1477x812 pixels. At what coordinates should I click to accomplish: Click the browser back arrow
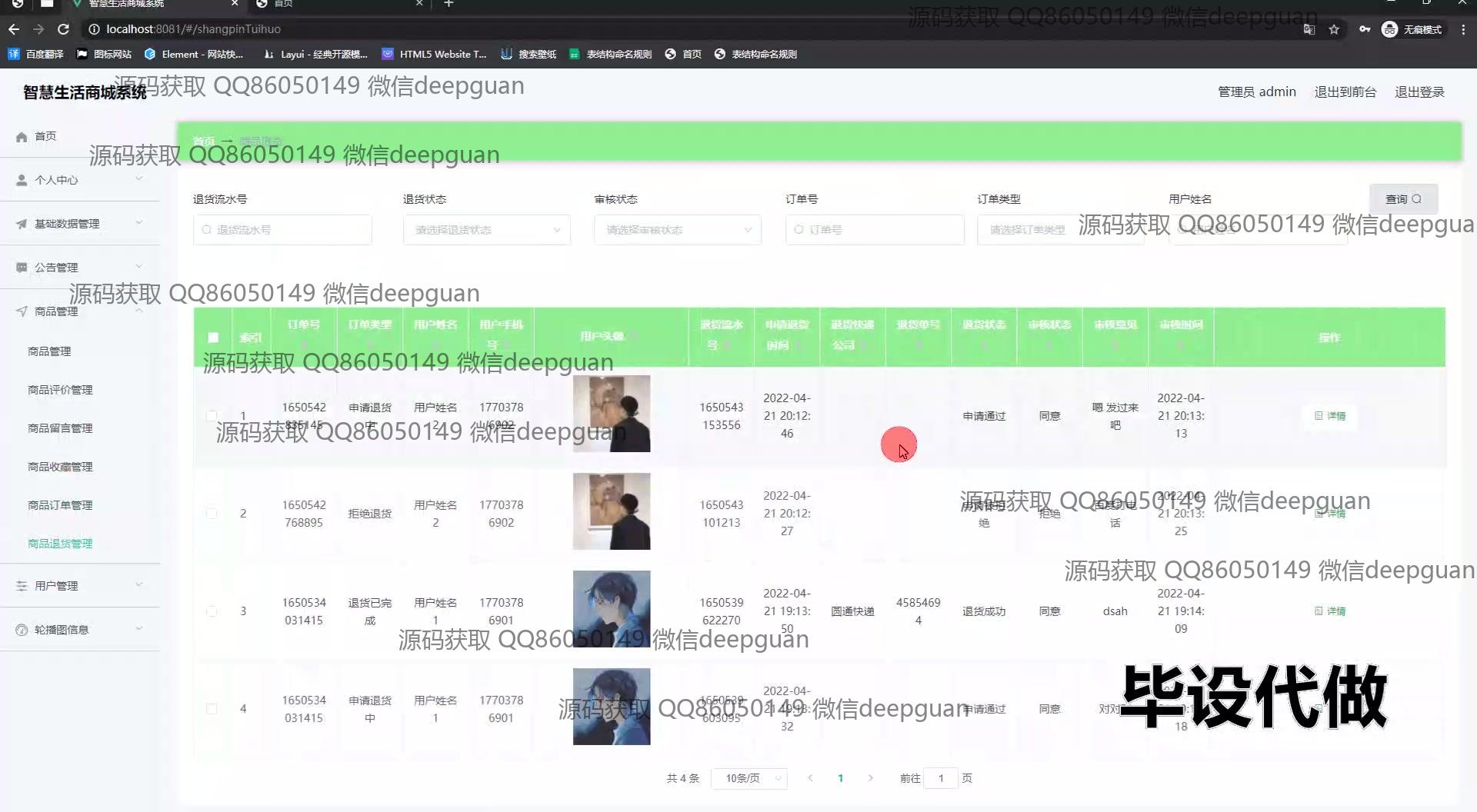pyautogui.click(x=14, y=29)
